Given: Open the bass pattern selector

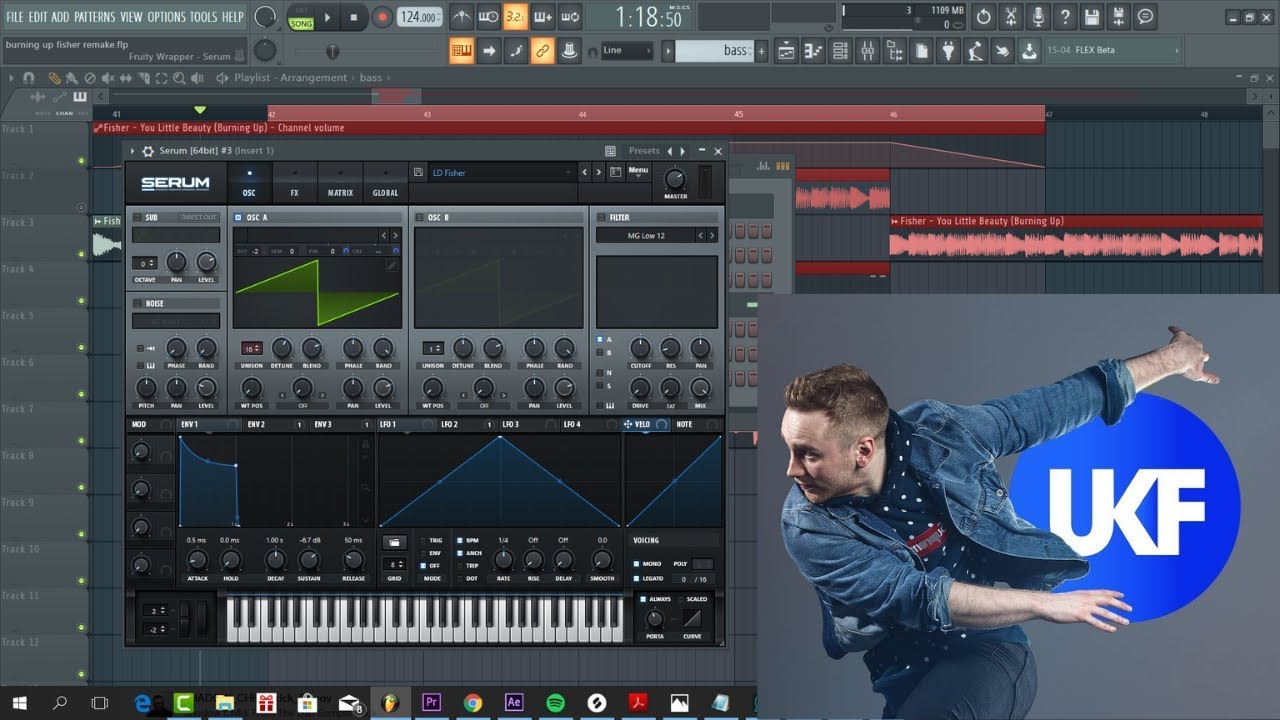Looking at the screenshot, I should coord(714,50).
